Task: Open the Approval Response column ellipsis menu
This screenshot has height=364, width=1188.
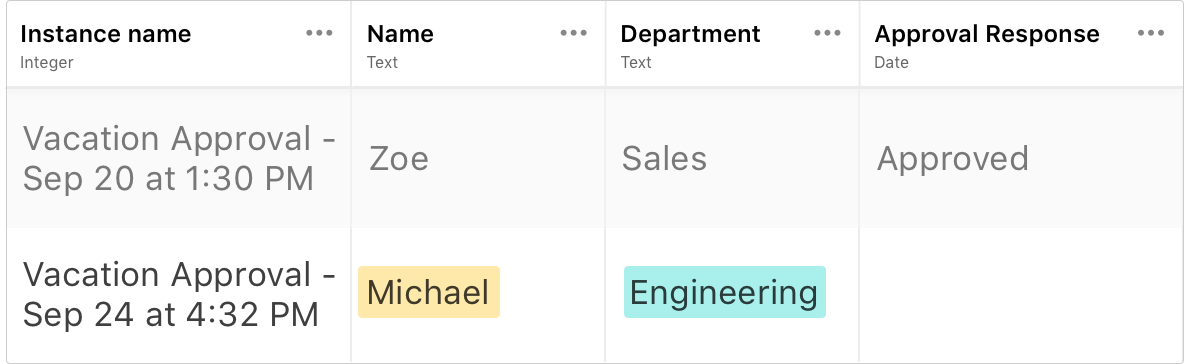Action: pyautogui.click(x=1151, y=33)
